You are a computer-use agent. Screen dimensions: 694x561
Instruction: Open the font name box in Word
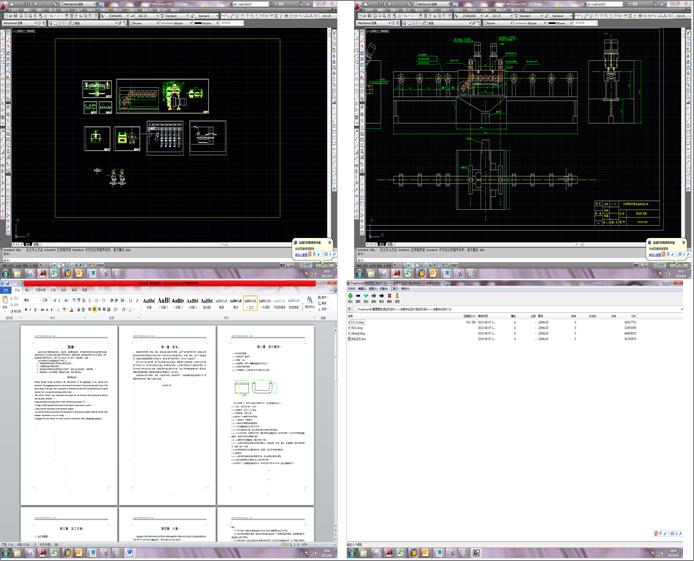coord(32,300)
